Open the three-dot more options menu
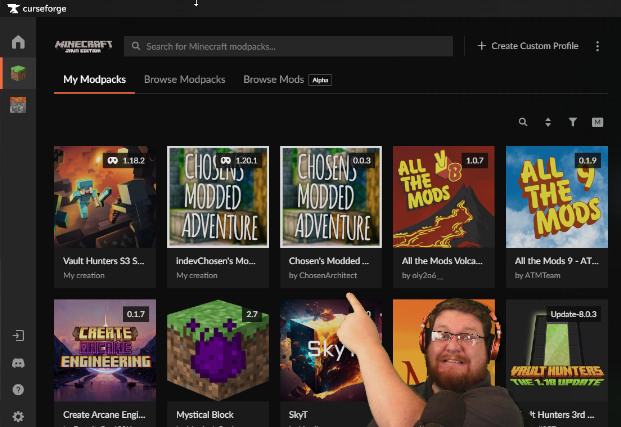 coord(598,46)
